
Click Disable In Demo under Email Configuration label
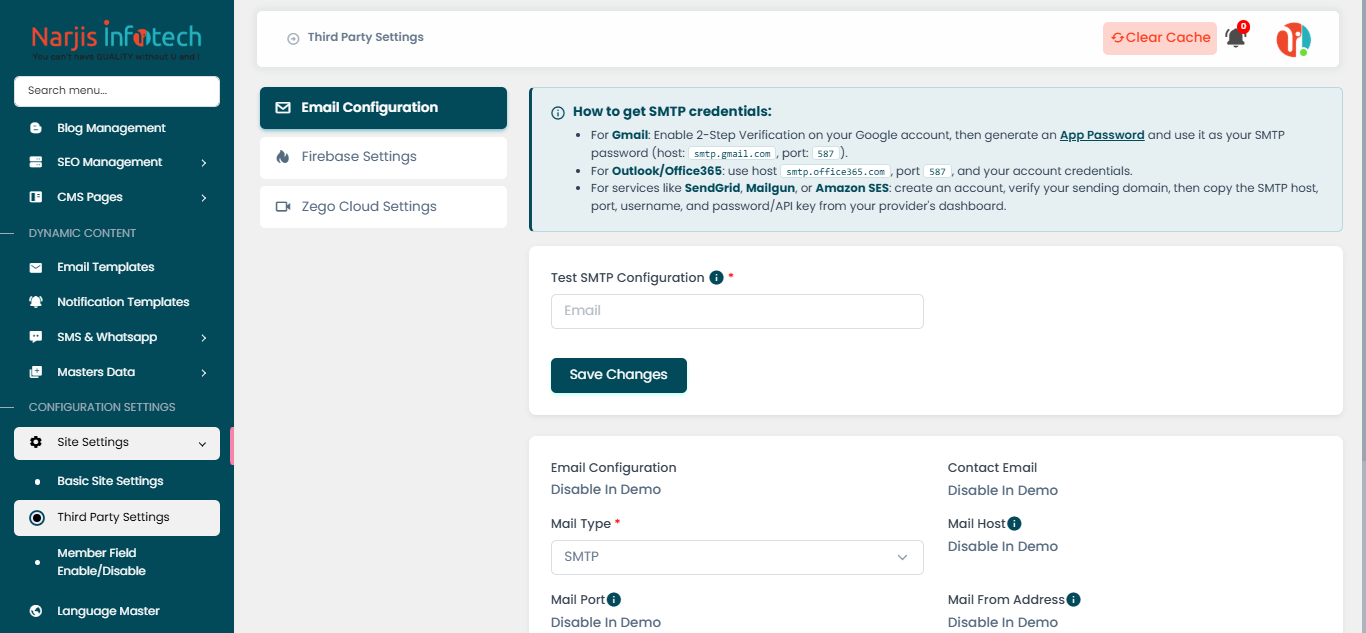click(606, 490)
